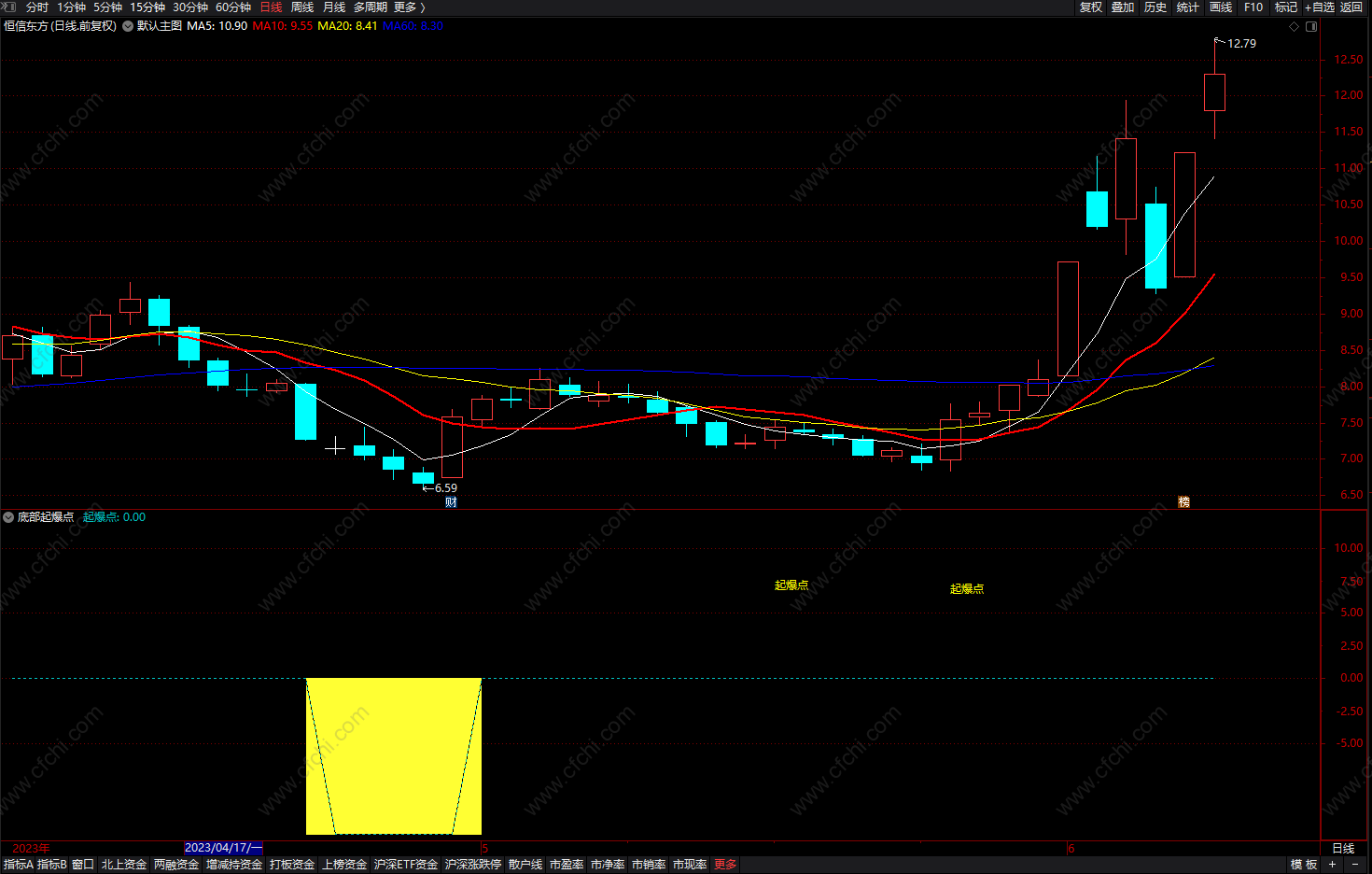
Task: Click the MA10: 9.55 value
Action: coord(283,26)
